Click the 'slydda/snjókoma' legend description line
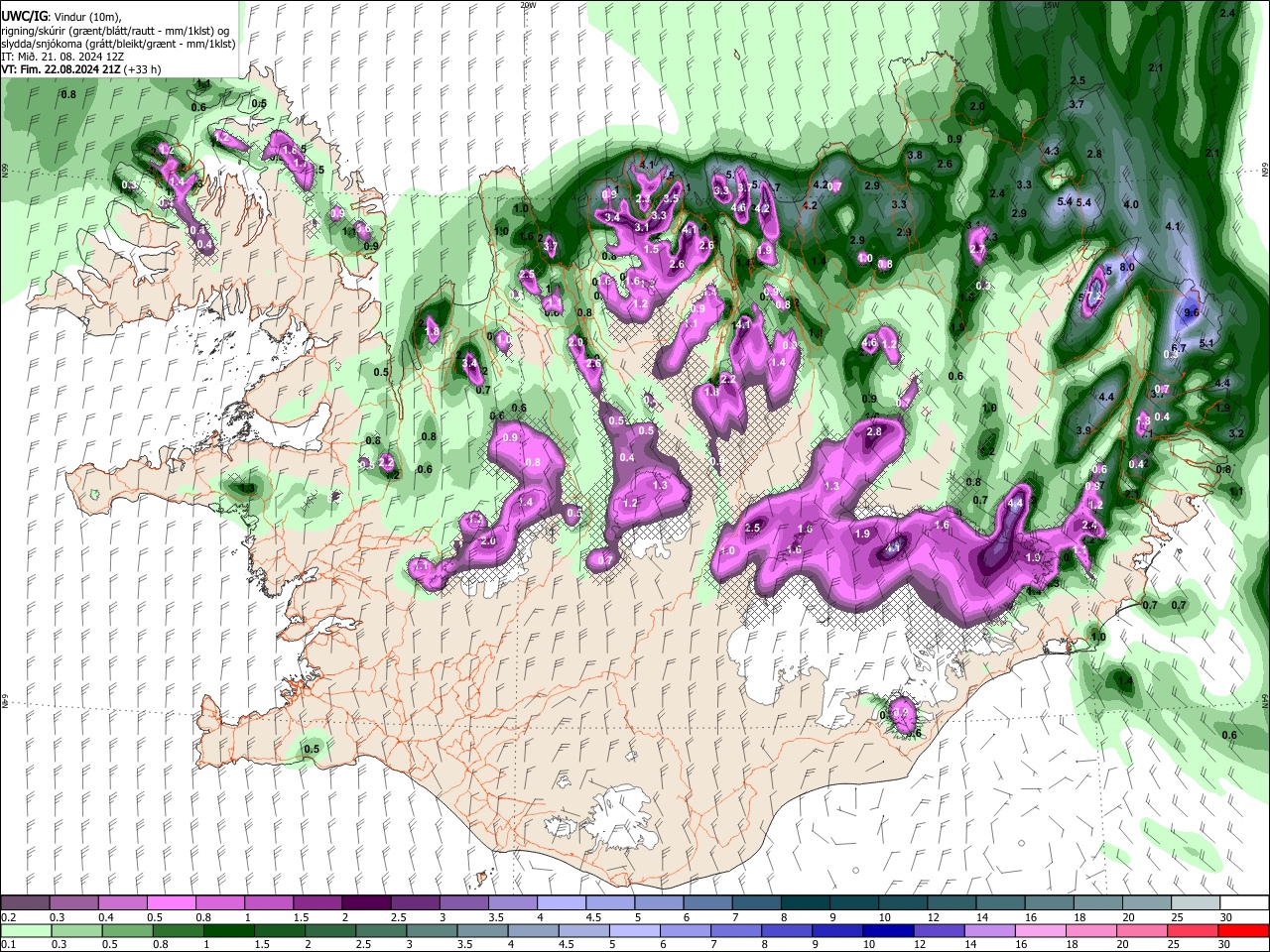The width and height of the screenshot is (1270, 952). 118,44
